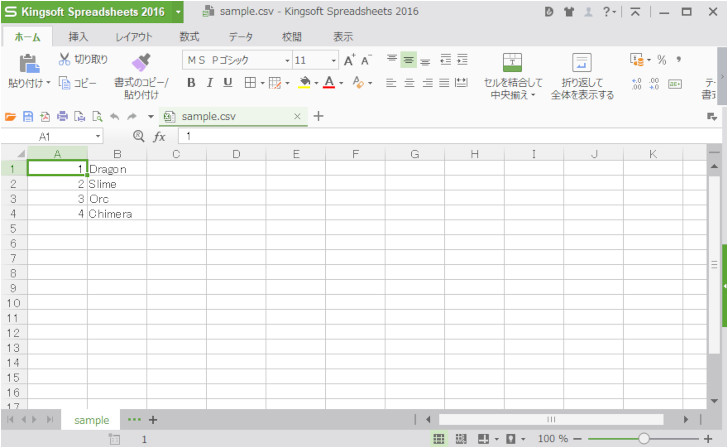Viewport: 728px width, 448px height.
Task: Switch to the ホーム tab
Action: click(27, 37)
